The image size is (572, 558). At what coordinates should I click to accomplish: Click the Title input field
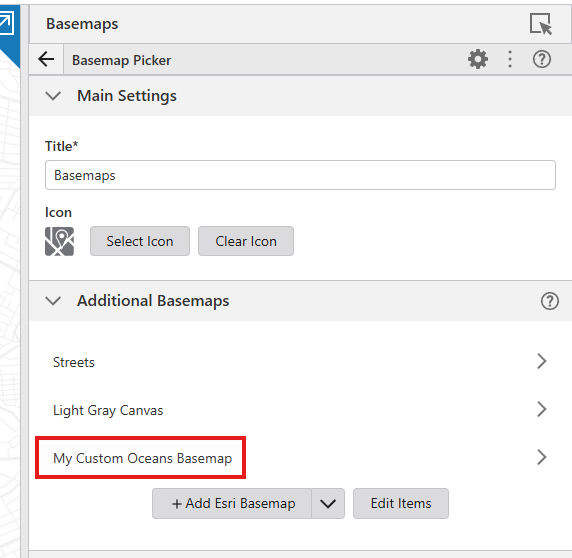[x=300, y=175]
